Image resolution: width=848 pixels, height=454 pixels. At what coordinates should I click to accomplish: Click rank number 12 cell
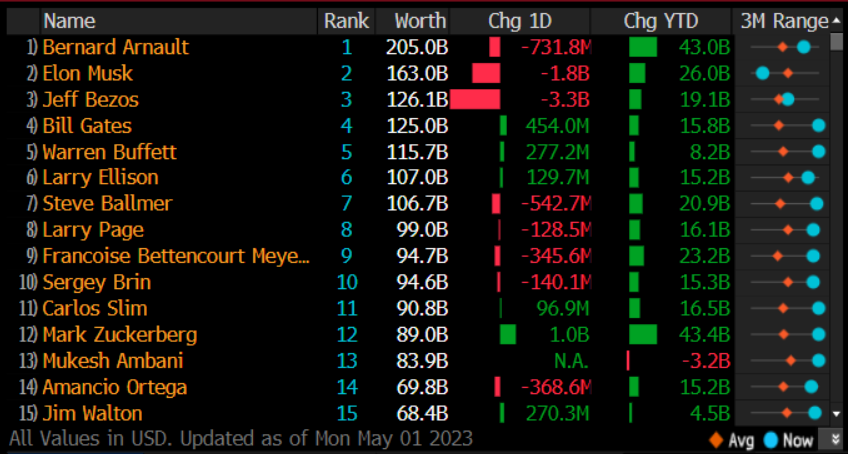pyautogui.click(x=347, y=334)
